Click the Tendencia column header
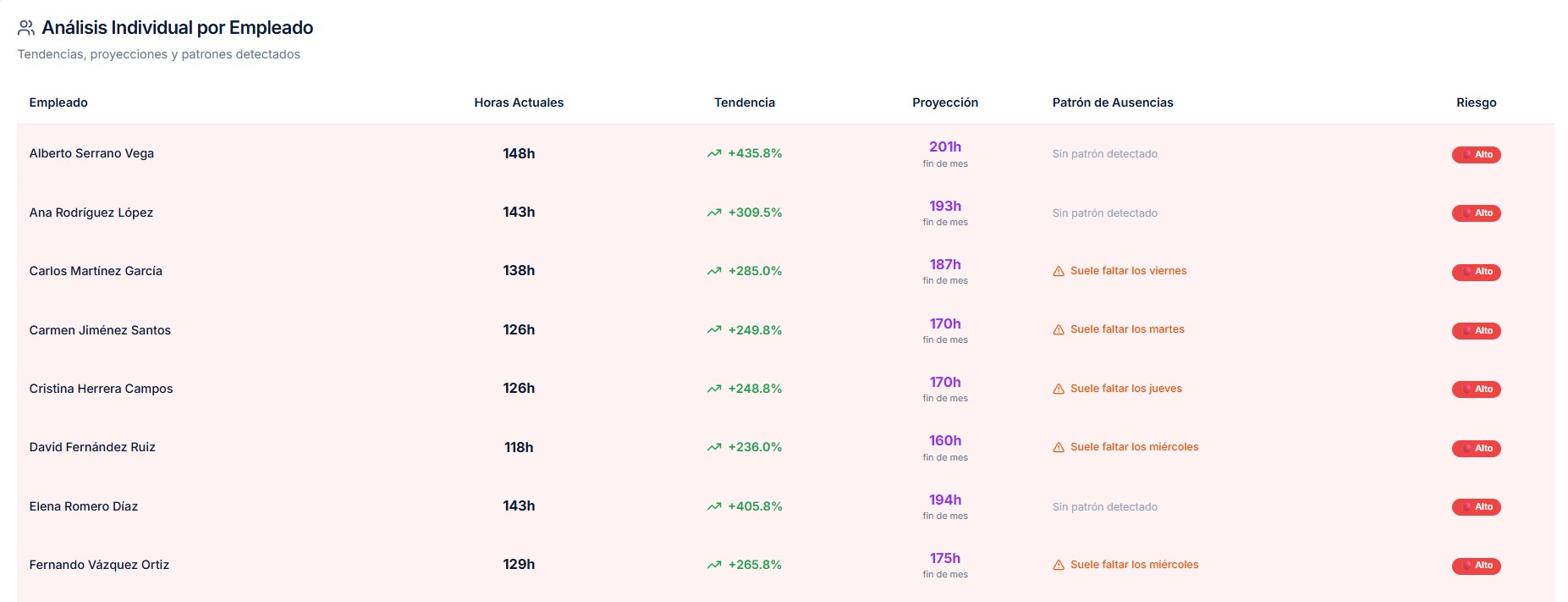 click(744, 102)
